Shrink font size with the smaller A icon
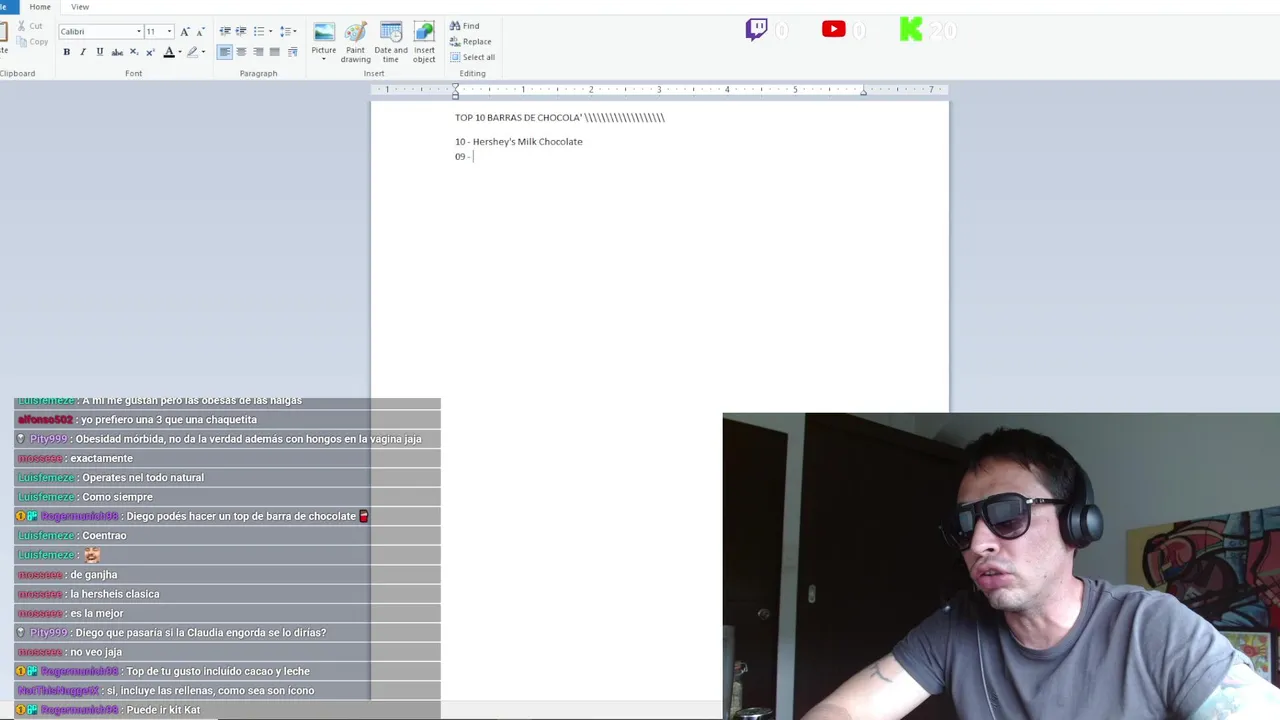1280x720 pixels. coord(200,32)
